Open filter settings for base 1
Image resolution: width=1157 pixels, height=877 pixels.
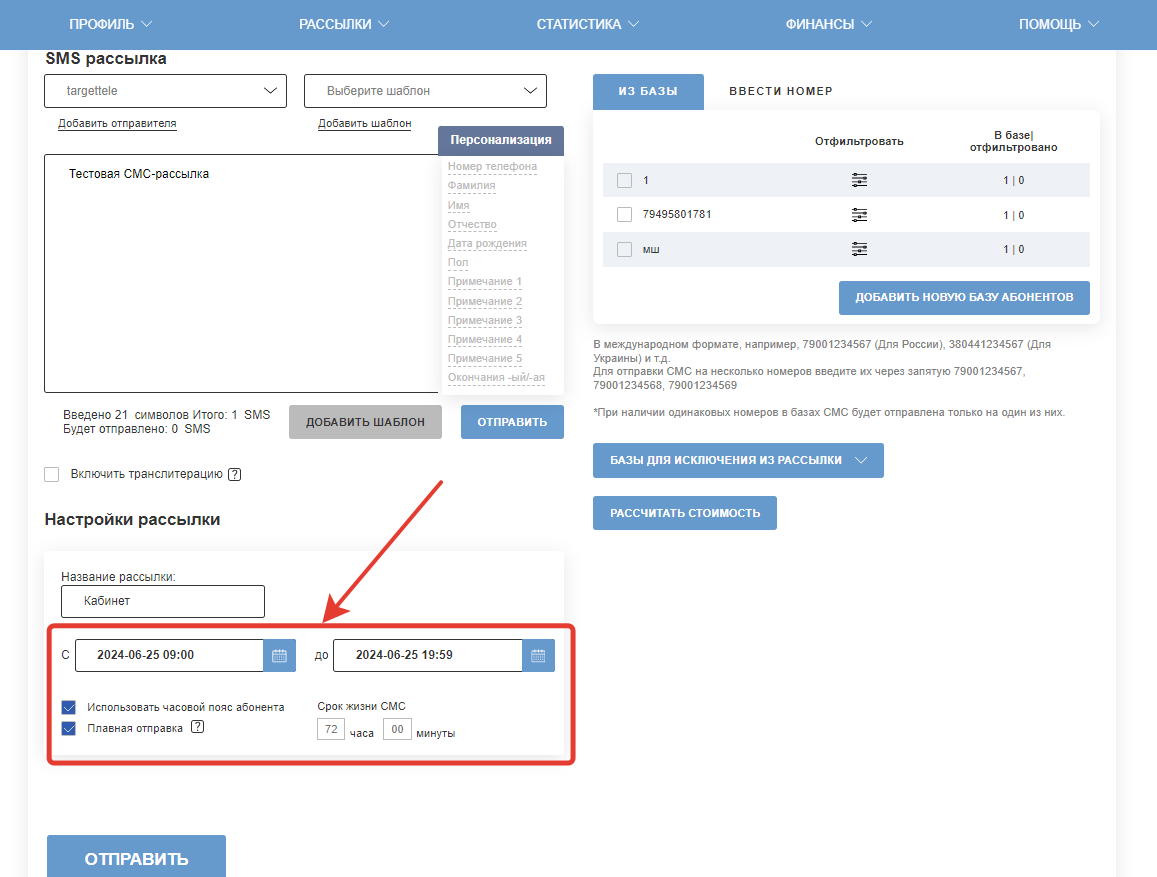tap(859, 180)
